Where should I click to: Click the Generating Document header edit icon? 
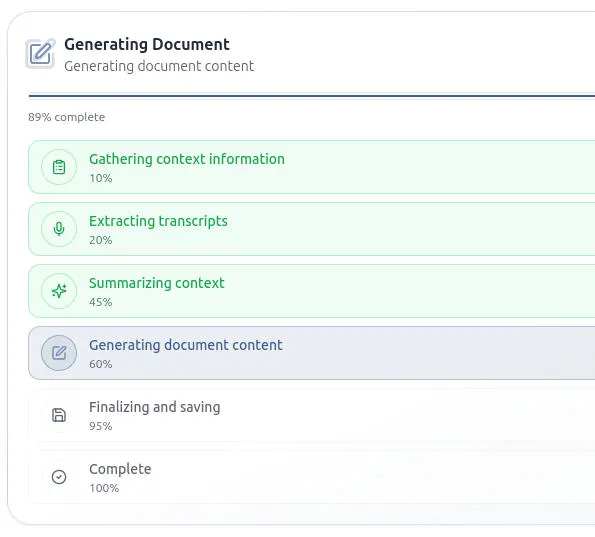(x=41, y=54)
